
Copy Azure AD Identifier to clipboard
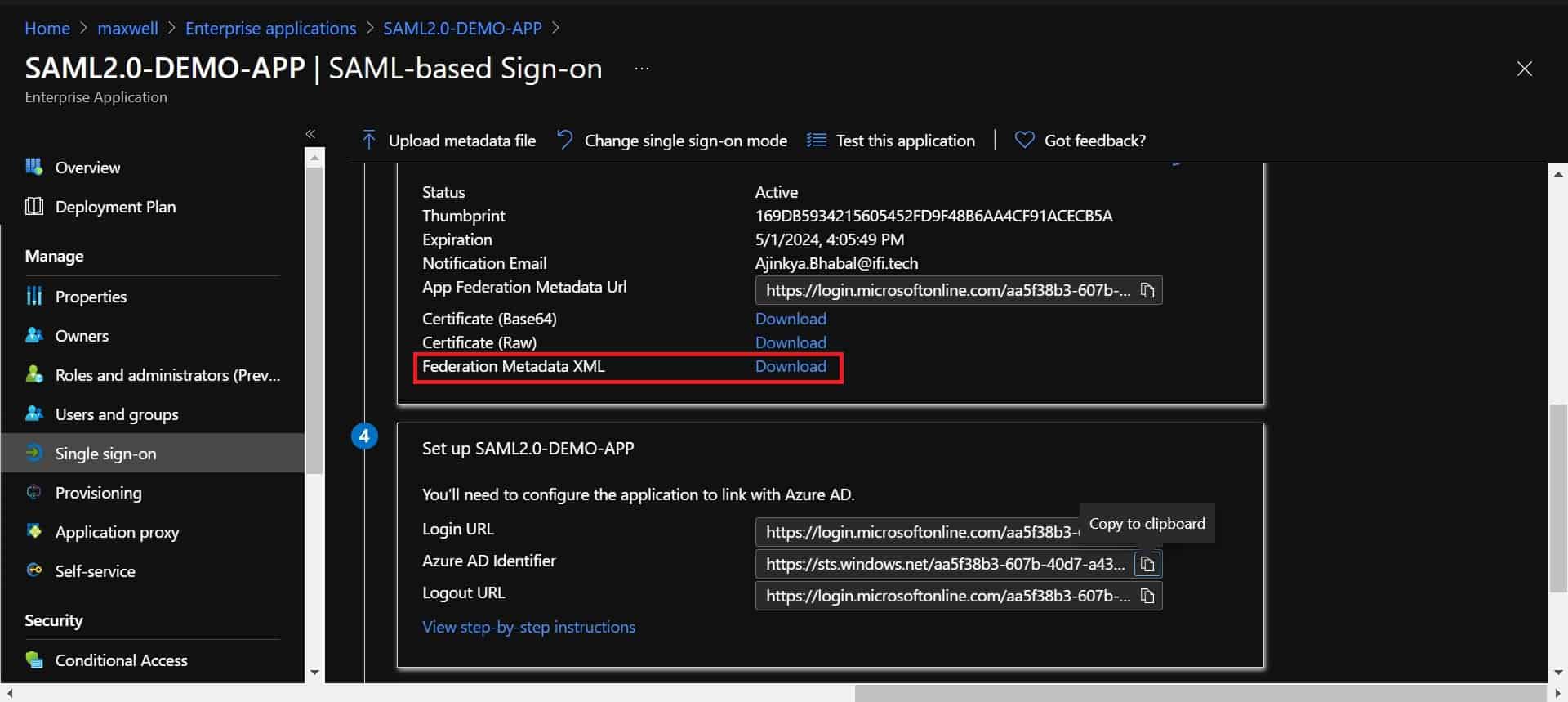(1147, 564)
